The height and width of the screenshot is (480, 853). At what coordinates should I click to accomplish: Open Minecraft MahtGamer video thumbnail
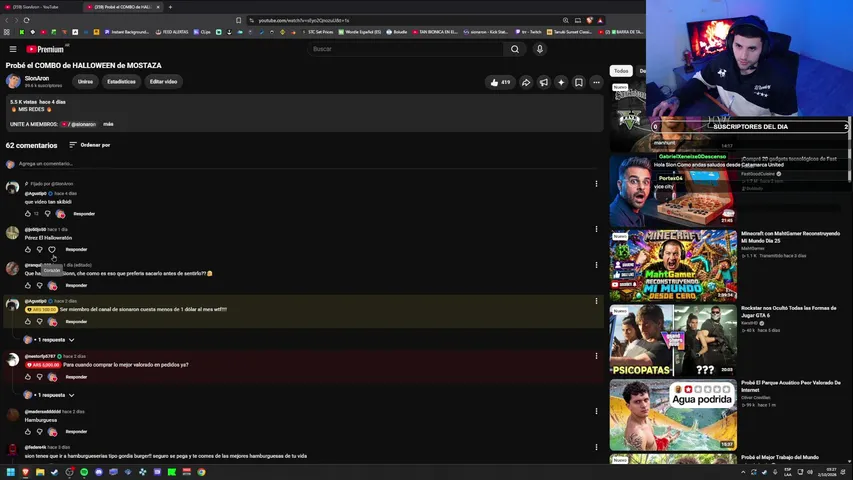pos(673,266)
